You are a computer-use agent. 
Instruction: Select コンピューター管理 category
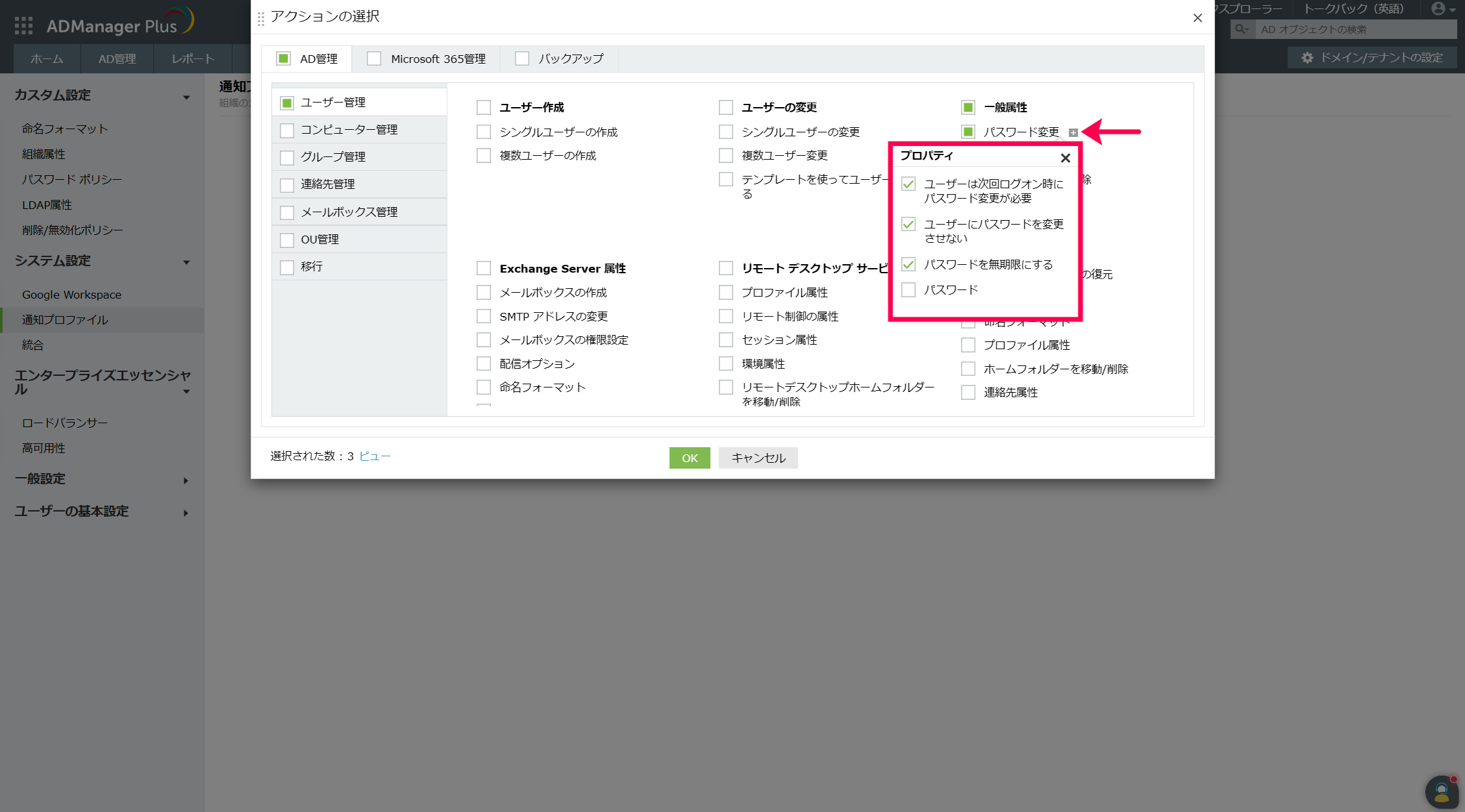tap(349, 130)
